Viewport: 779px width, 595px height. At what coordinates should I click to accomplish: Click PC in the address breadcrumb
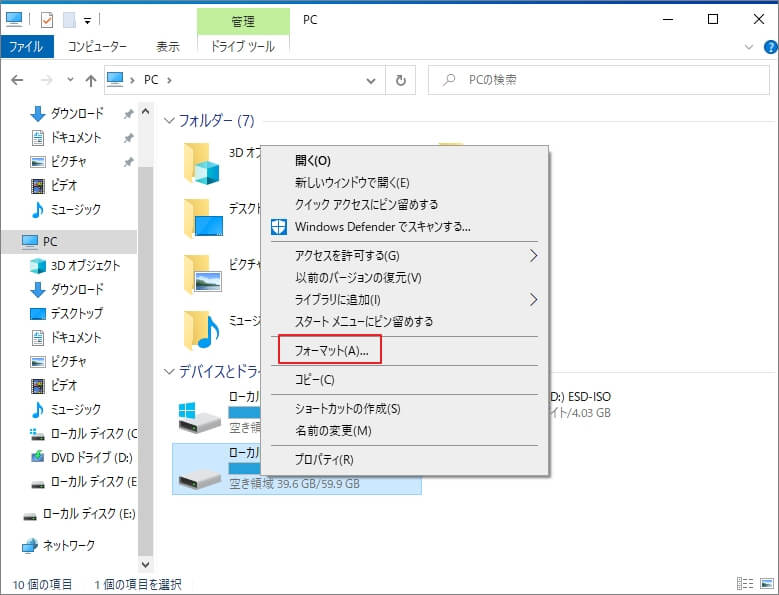click(151, 80)
